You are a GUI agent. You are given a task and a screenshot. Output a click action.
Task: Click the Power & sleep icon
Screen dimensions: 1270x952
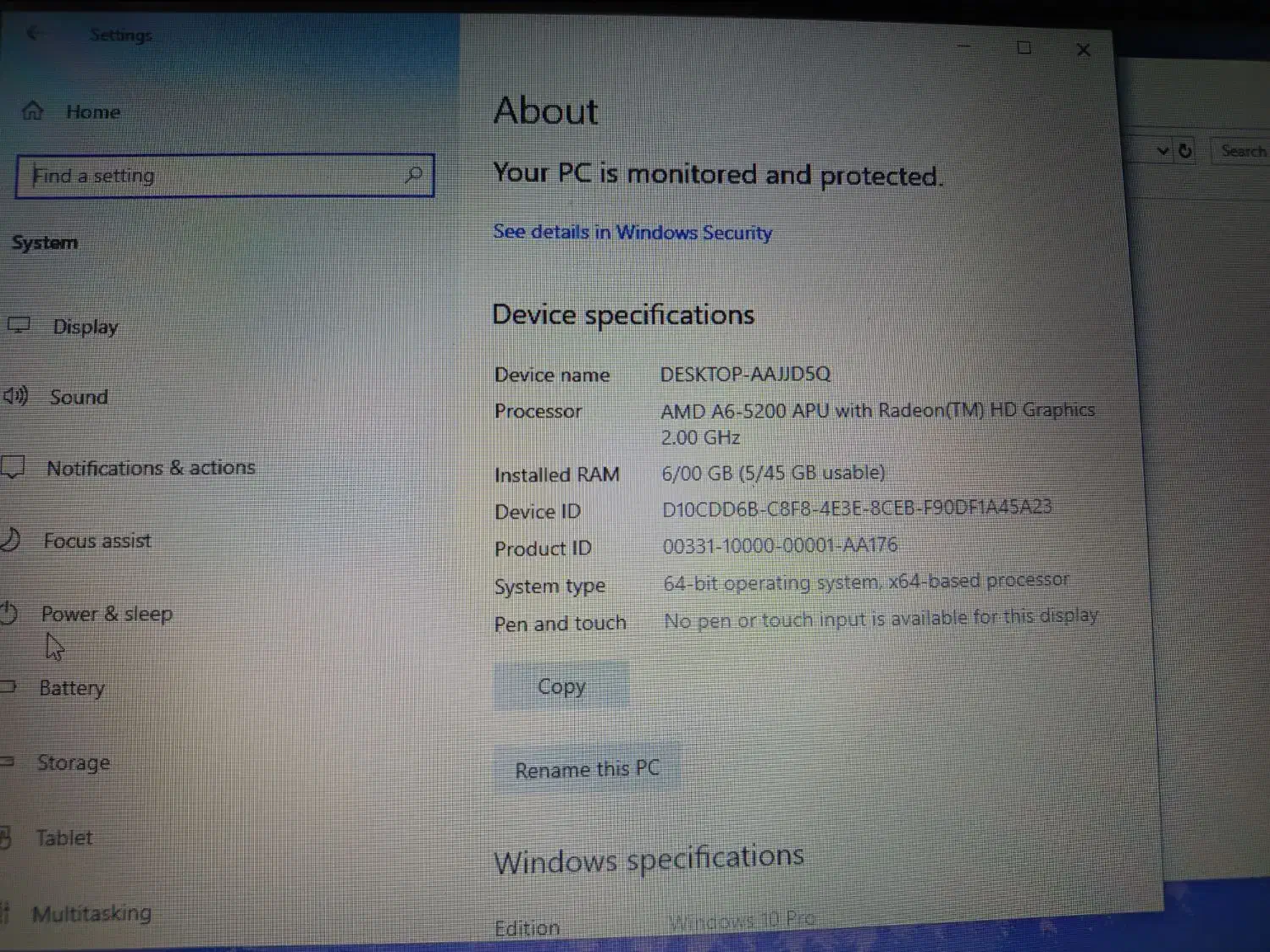[x=9, y=612]
